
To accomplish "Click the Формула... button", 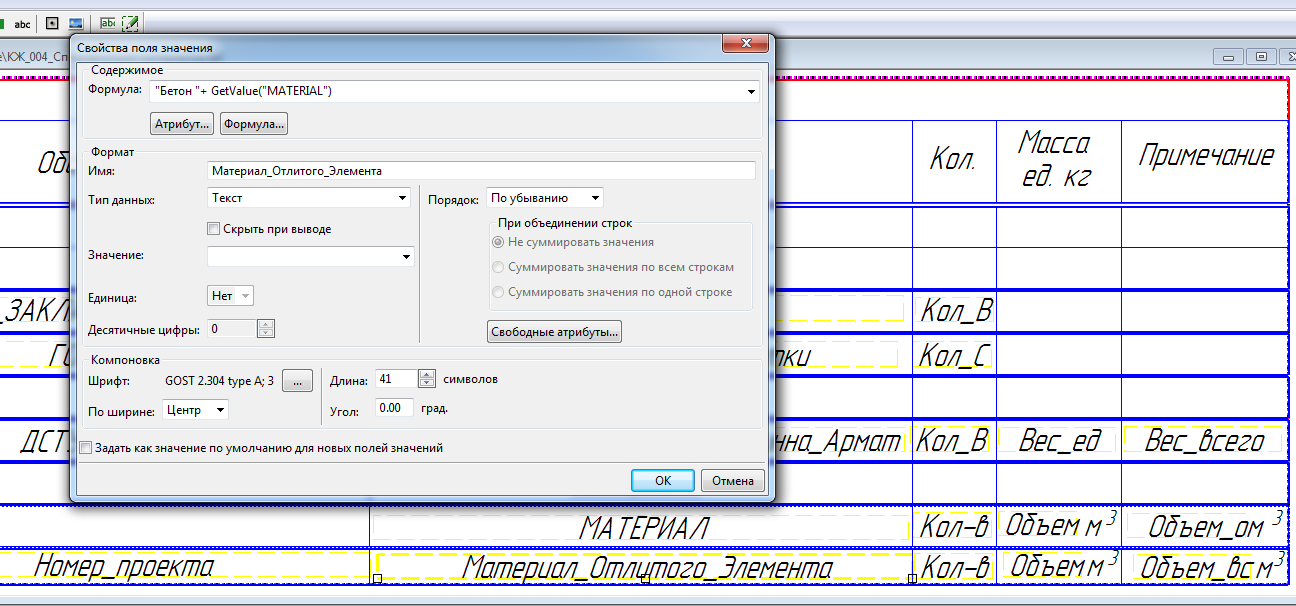I will pos(254,124).
